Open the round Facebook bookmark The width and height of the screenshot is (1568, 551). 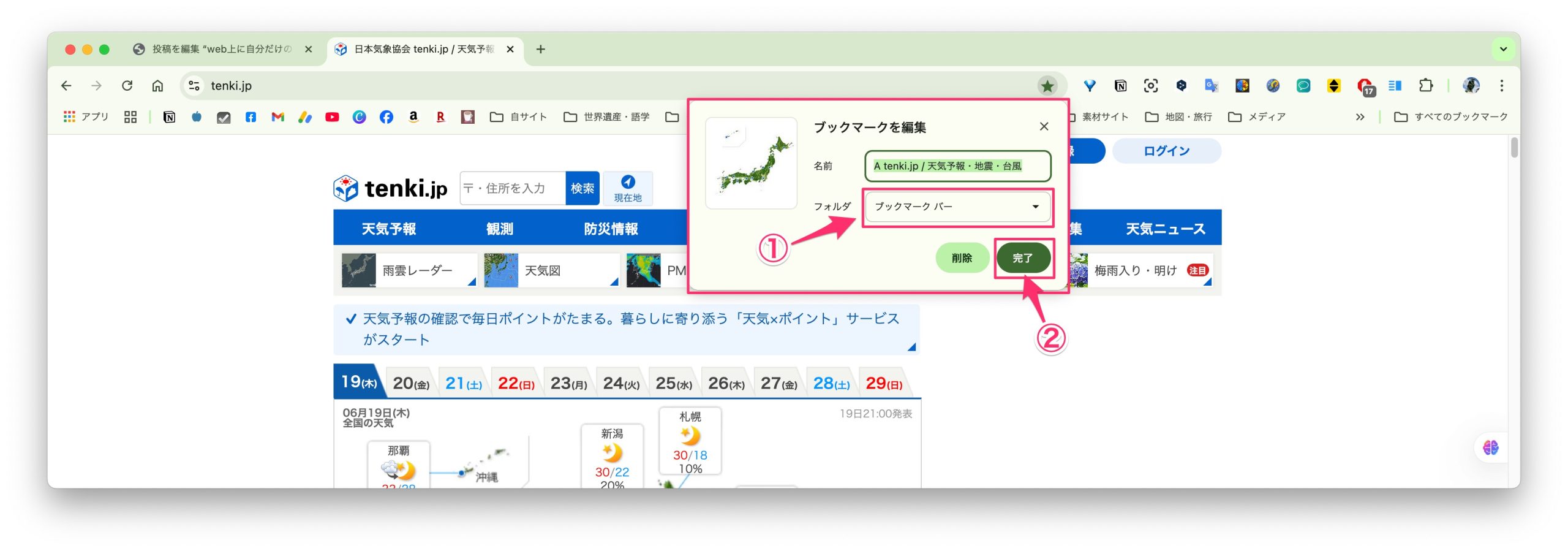pos(386,116)
